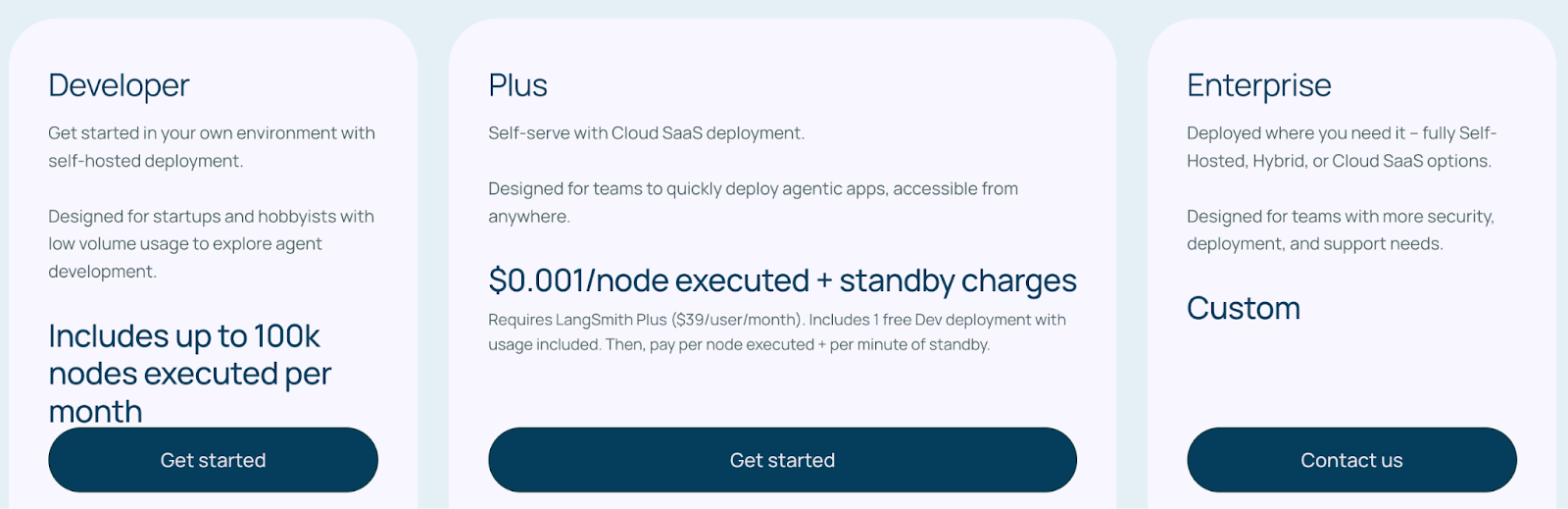Click the Plus plan heading
Screen dimensions: 1568x509
tap(517, 85)
